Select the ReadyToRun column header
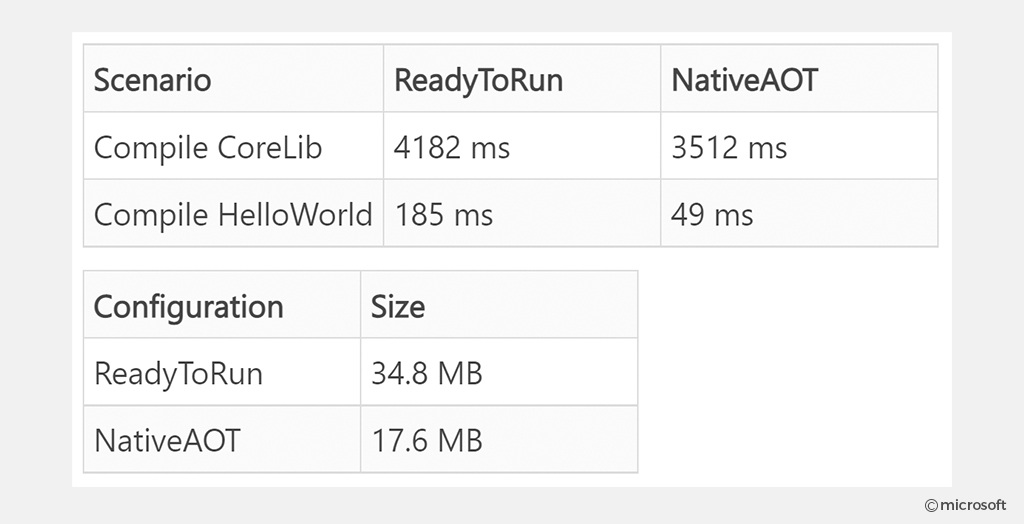 [522, 78]
